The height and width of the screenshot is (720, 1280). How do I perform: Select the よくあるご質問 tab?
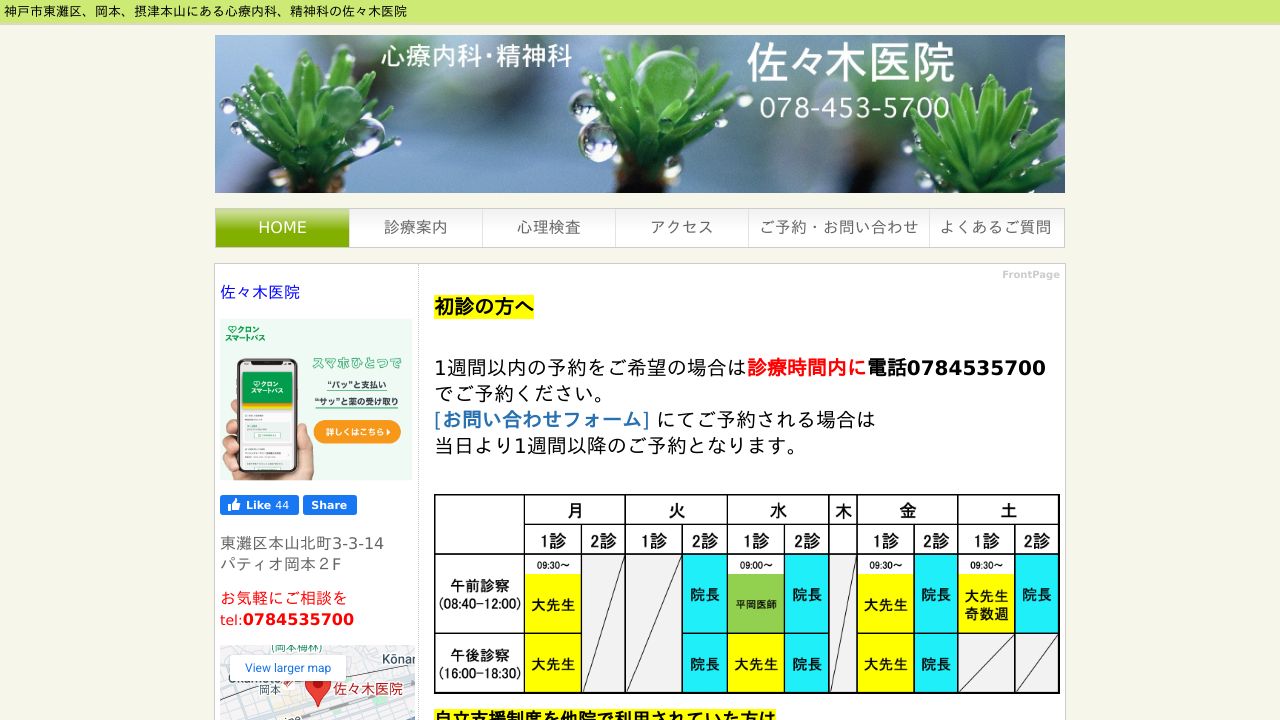(x=996, y=227)
